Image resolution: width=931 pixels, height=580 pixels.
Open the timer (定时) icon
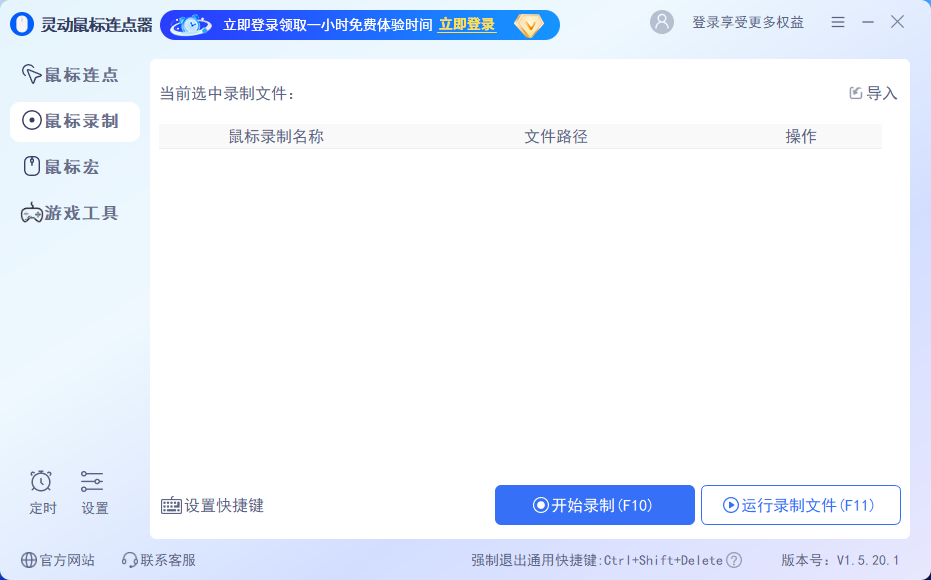click(42, 481)
